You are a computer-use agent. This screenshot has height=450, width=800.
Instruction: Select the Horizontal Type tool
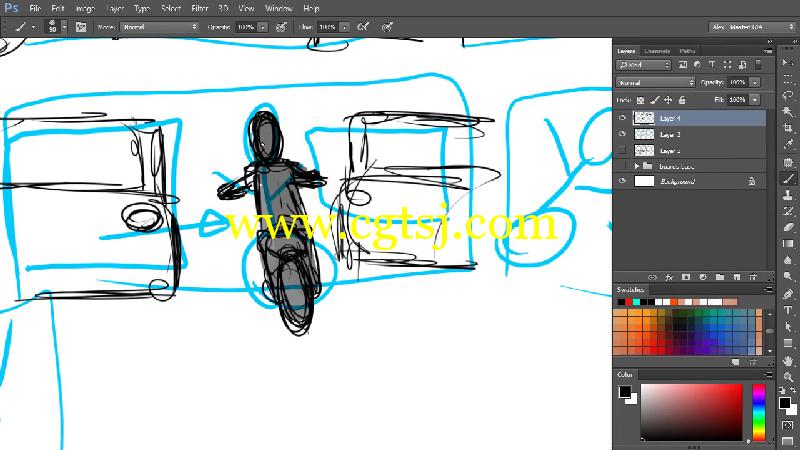point(788,310)
